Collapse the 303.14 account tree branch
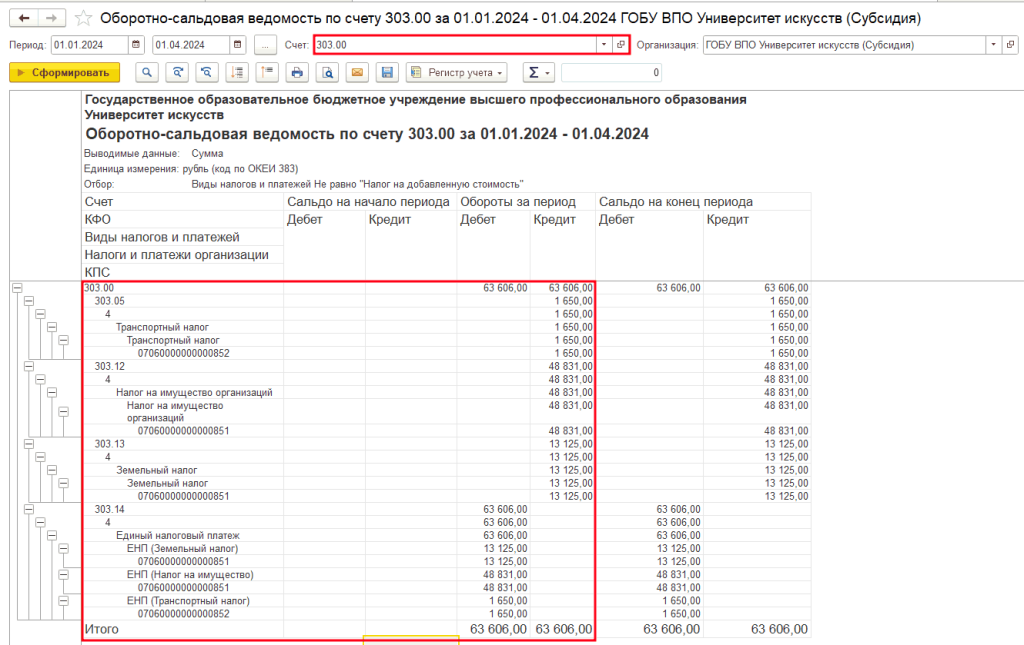This screenshot has width=1024, height=645. coord(27,509)
